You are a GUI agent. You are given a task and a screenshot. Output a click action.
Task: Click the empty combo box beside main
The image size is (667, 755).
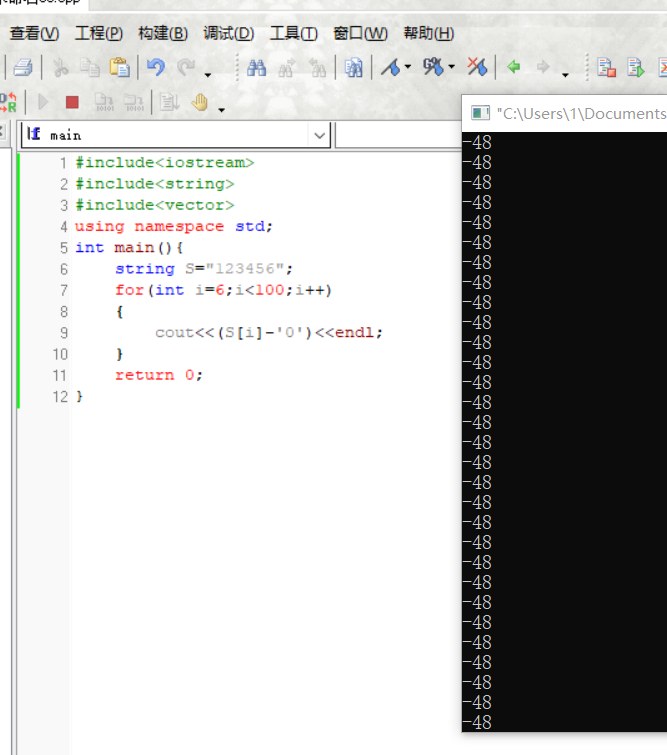click(x=398, y=135)
